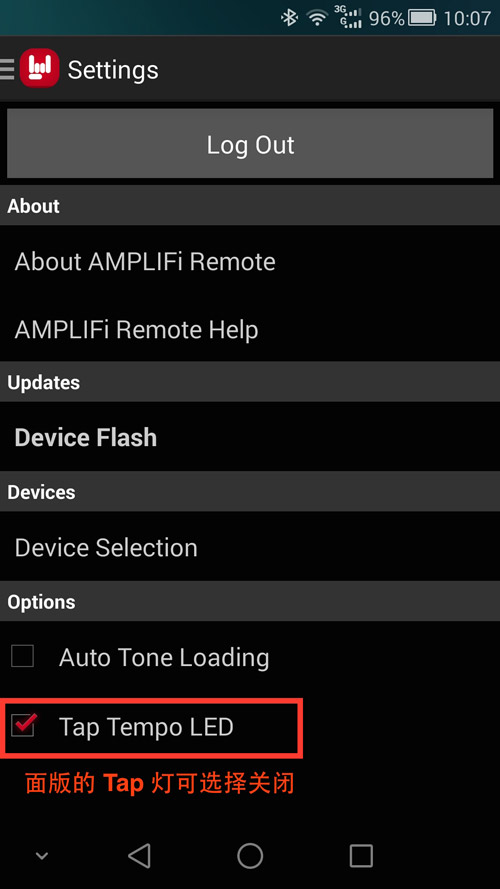Viewport: 500px width, 889px height.
Task: Tap the Wi-Fi status icon
Action: [x=317, y=18]
